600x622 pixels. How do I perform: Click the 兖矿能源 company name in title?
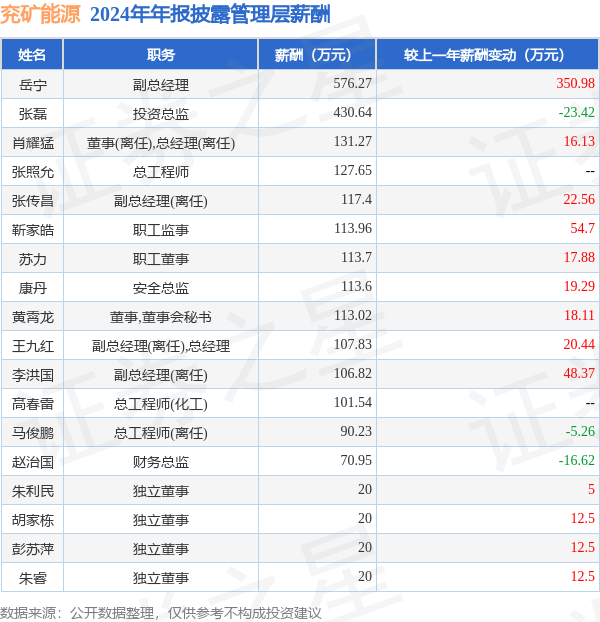coord(40,15)
